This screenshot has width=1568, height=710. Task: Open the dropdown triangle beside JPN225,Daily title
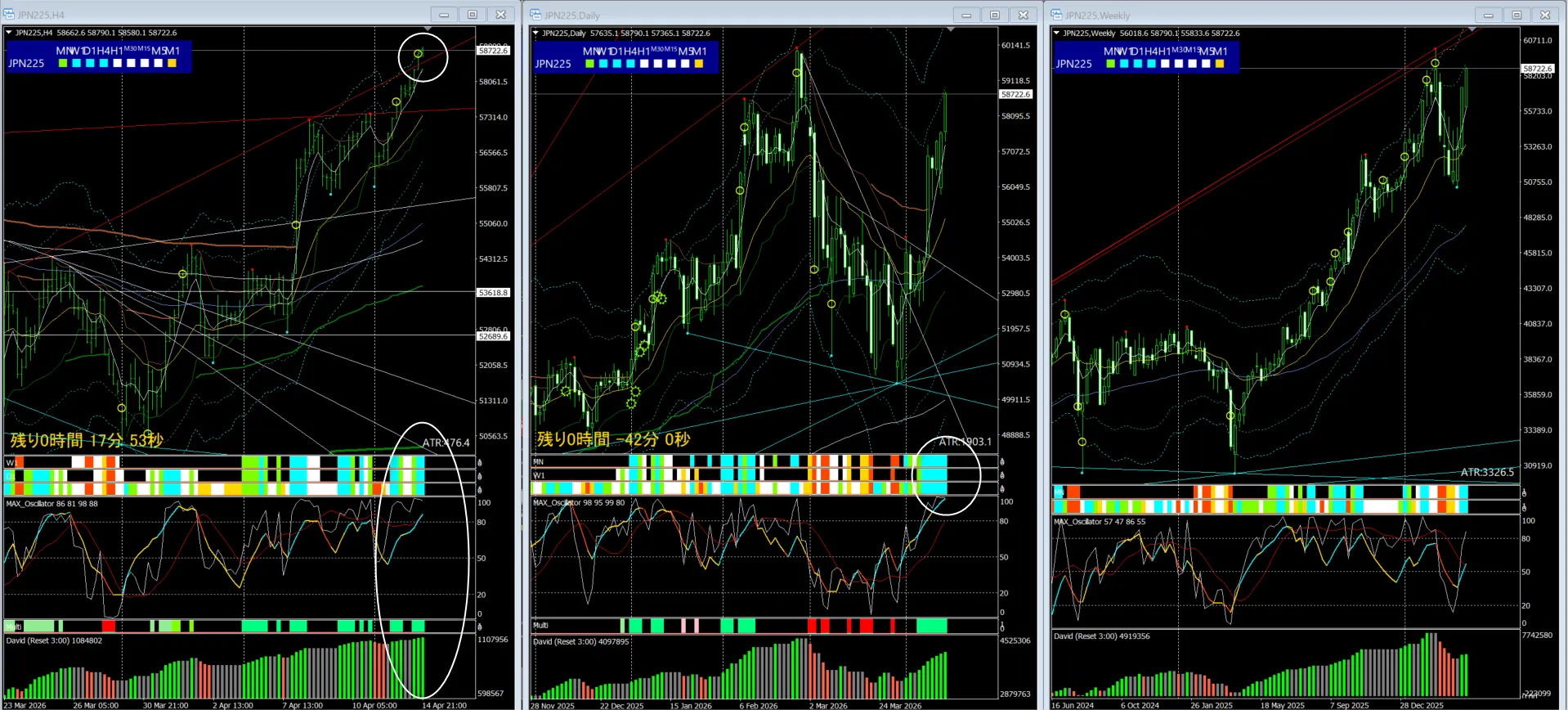tap(535, 34)
